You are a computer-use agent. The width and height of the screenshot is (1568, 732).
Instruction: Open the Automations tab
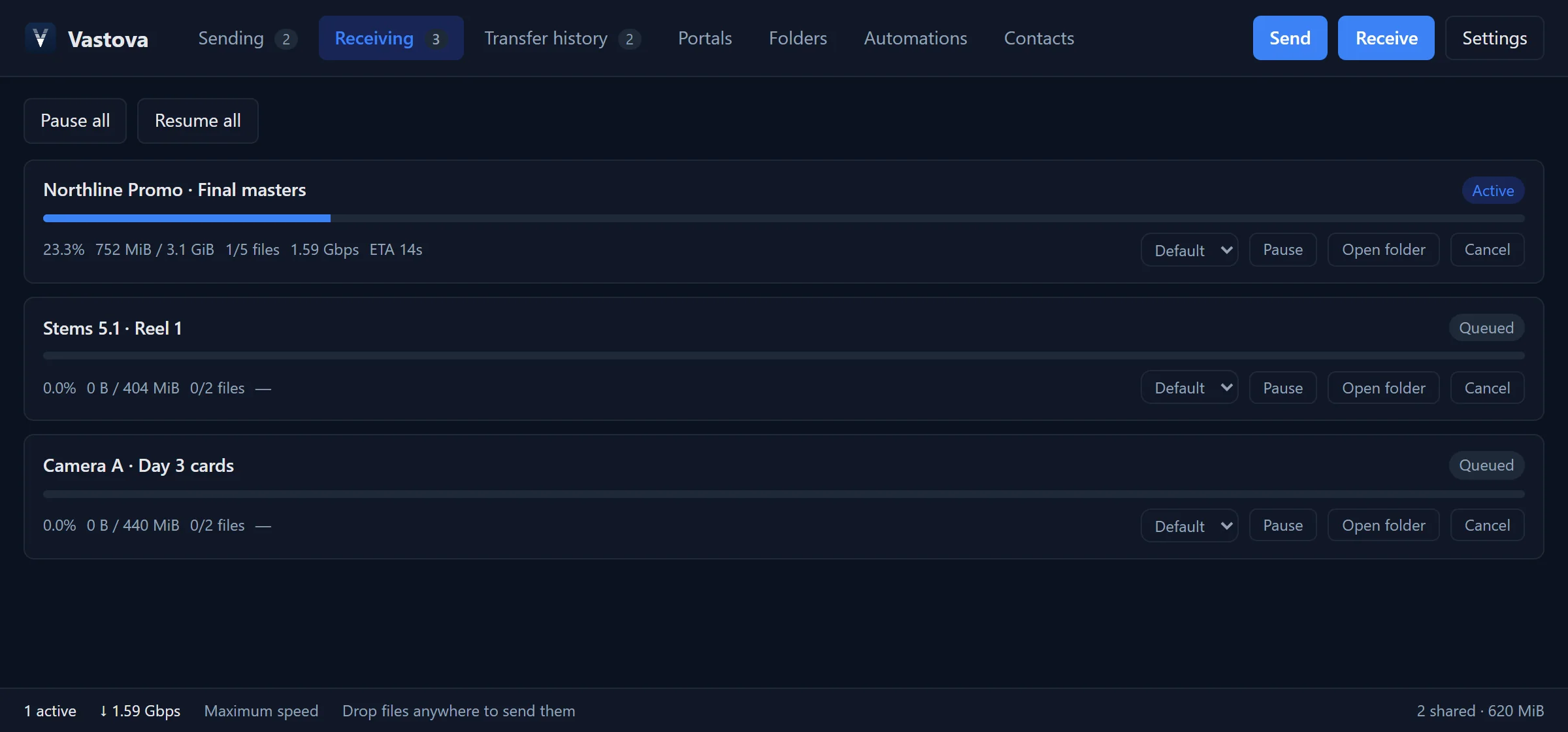[915, 38]
